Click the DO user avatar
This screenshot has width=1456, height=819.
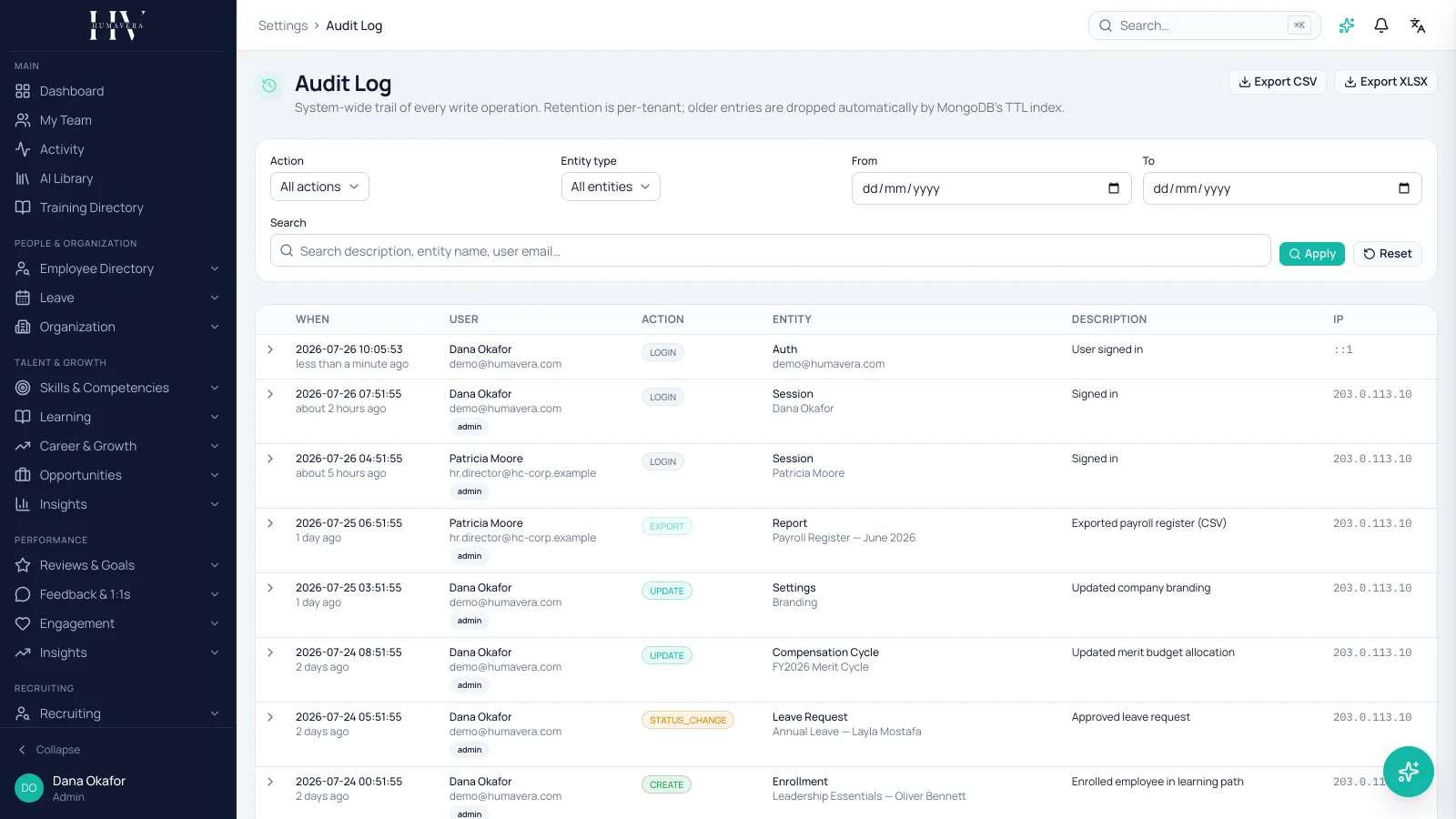point(29,788)
